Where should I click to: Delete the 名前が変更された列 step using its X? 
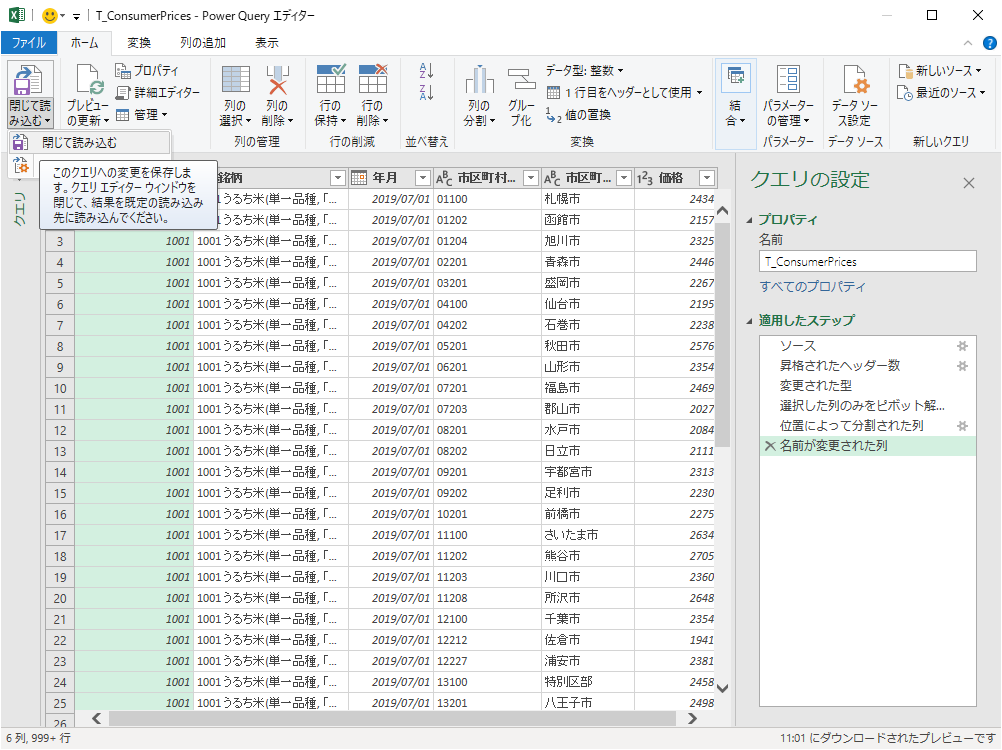tap(769, 446)
